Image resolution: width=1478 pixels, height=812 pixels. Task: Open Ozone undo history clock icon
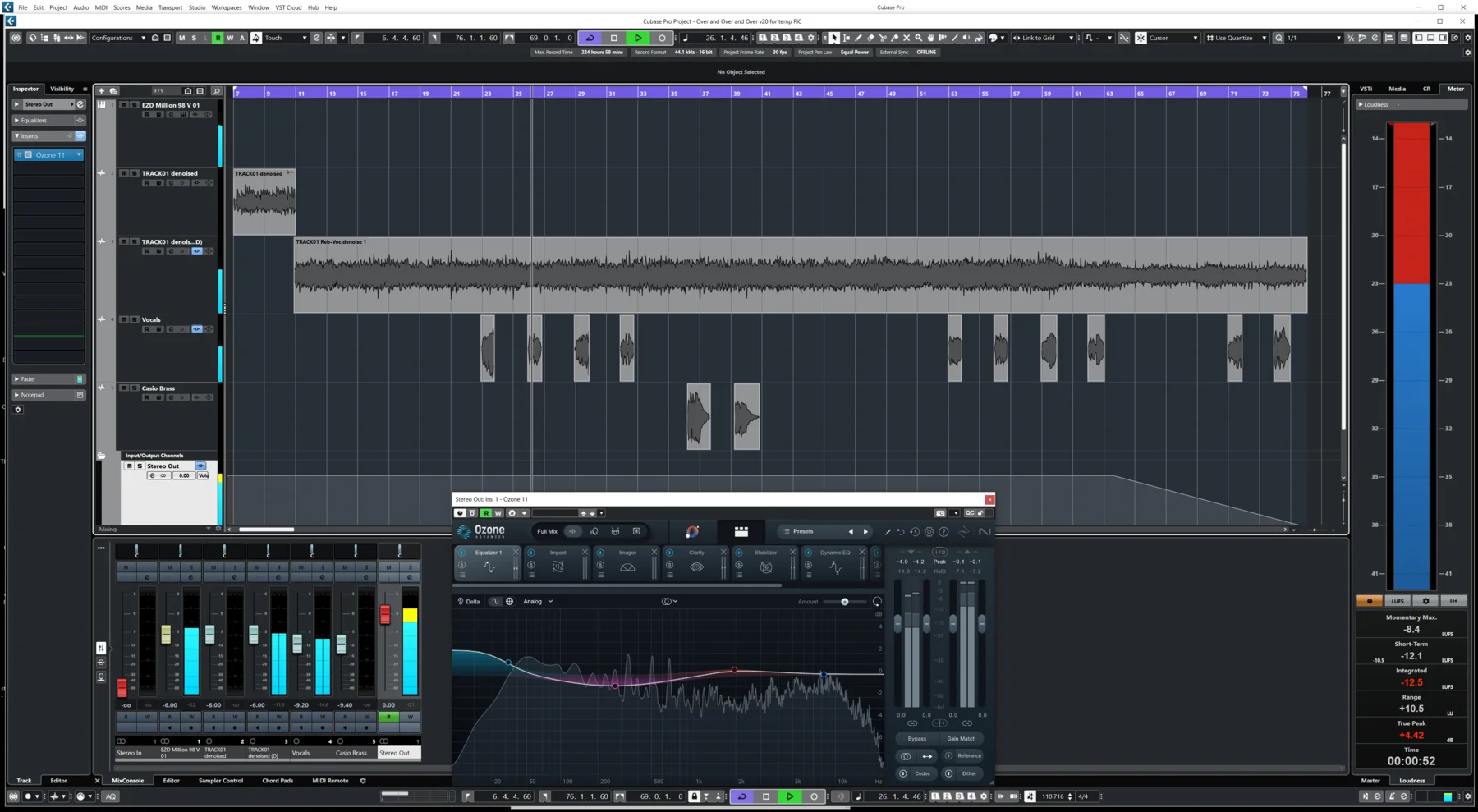915,531
